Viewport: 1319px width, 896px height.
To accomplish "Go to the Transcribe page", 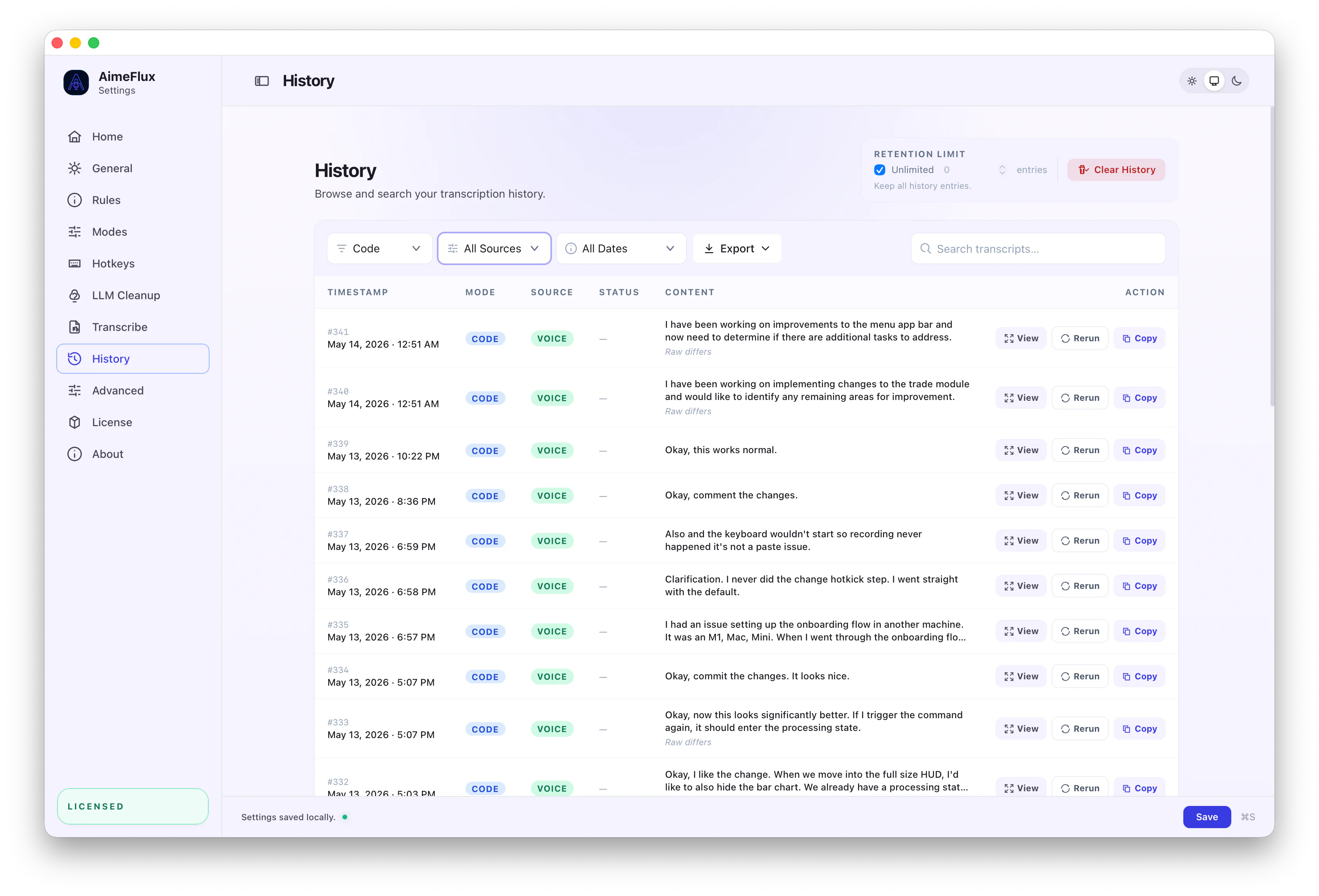I will (133, 327).
